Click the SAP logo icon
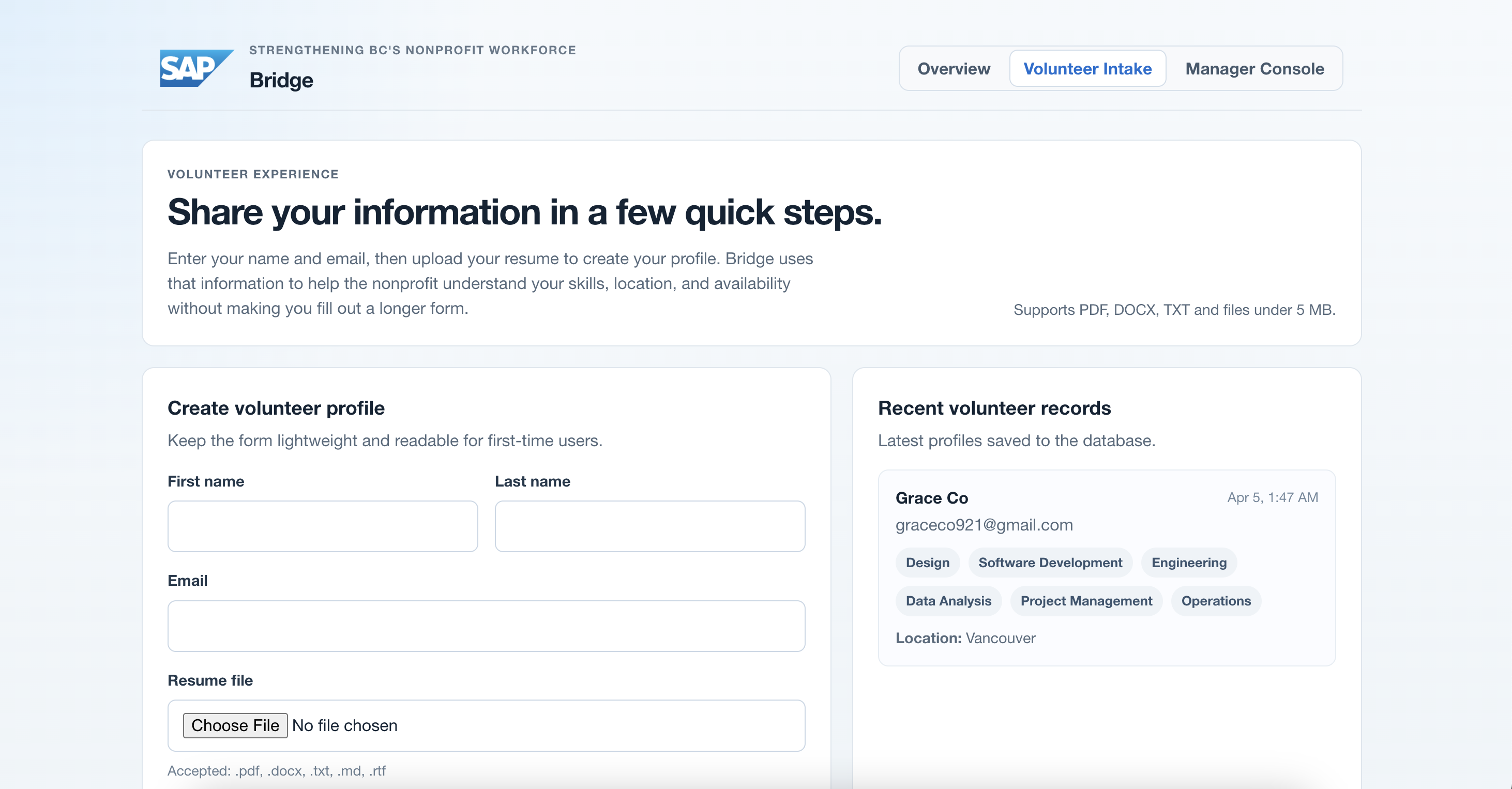The width and height of the screenshot is (1512, 789). (x=196, y=68)
